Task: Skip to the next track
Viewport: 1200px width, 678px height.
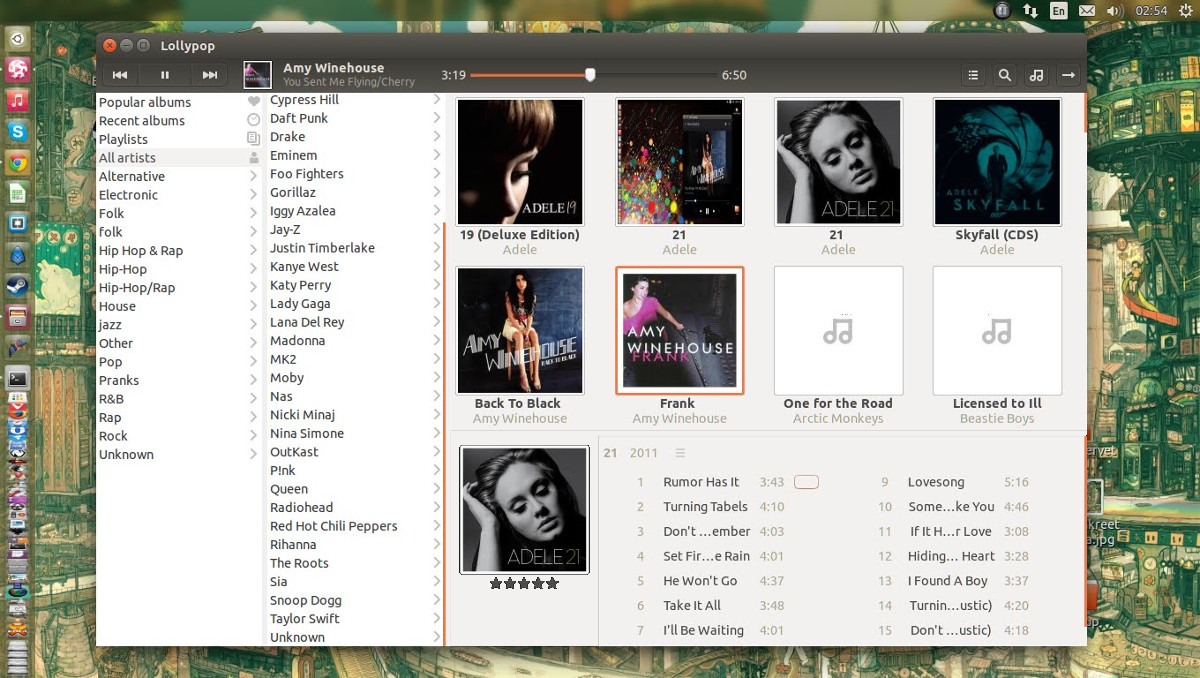Action: click(210, 75)
